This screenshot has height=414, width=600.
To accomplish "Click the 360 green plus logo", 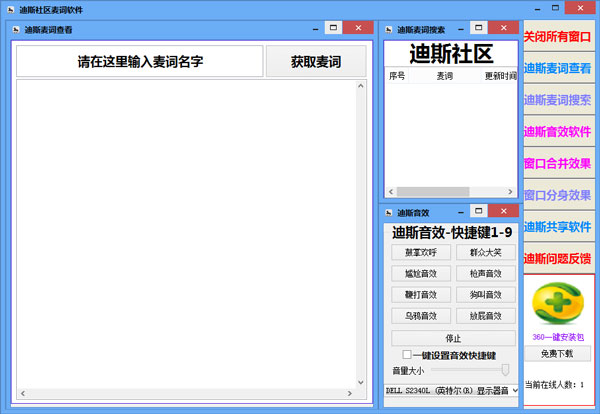I will coord(558,303).
